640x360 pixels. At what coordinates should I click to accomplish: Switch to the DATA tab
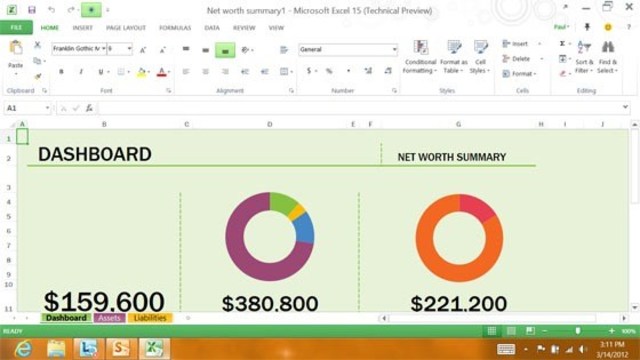pyautogui.click(x=212, y=28)
